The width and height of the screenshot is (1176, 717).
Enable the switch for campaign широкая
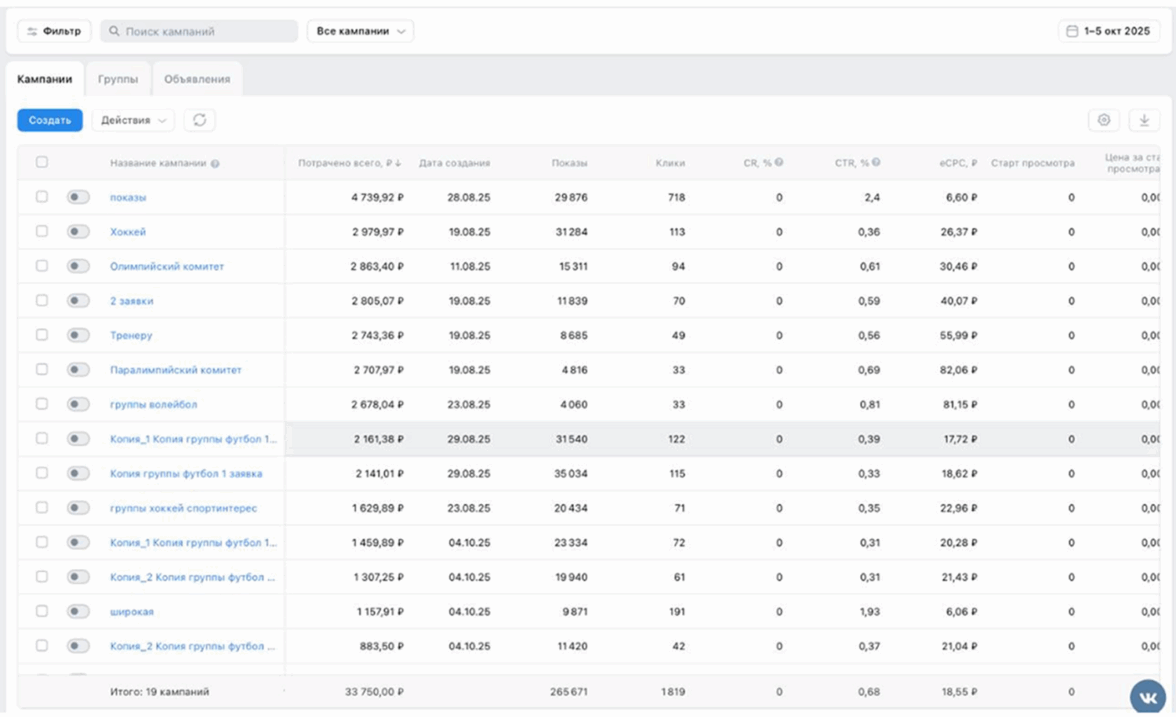click(x=78, y=611)
